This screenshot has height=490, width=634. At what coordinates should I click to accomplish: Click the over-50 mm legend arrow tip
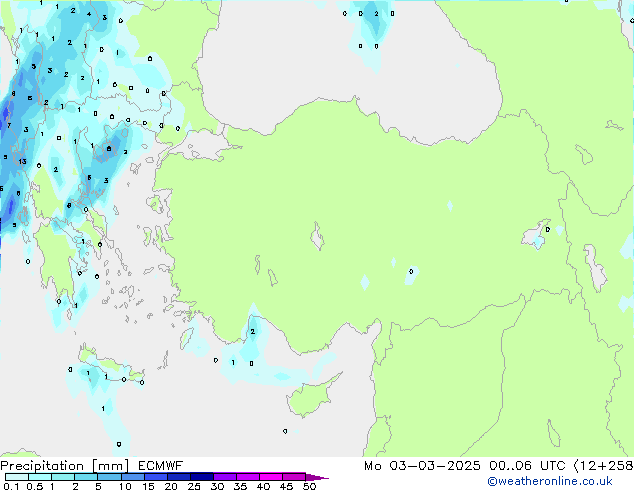(x=317, y=477)
